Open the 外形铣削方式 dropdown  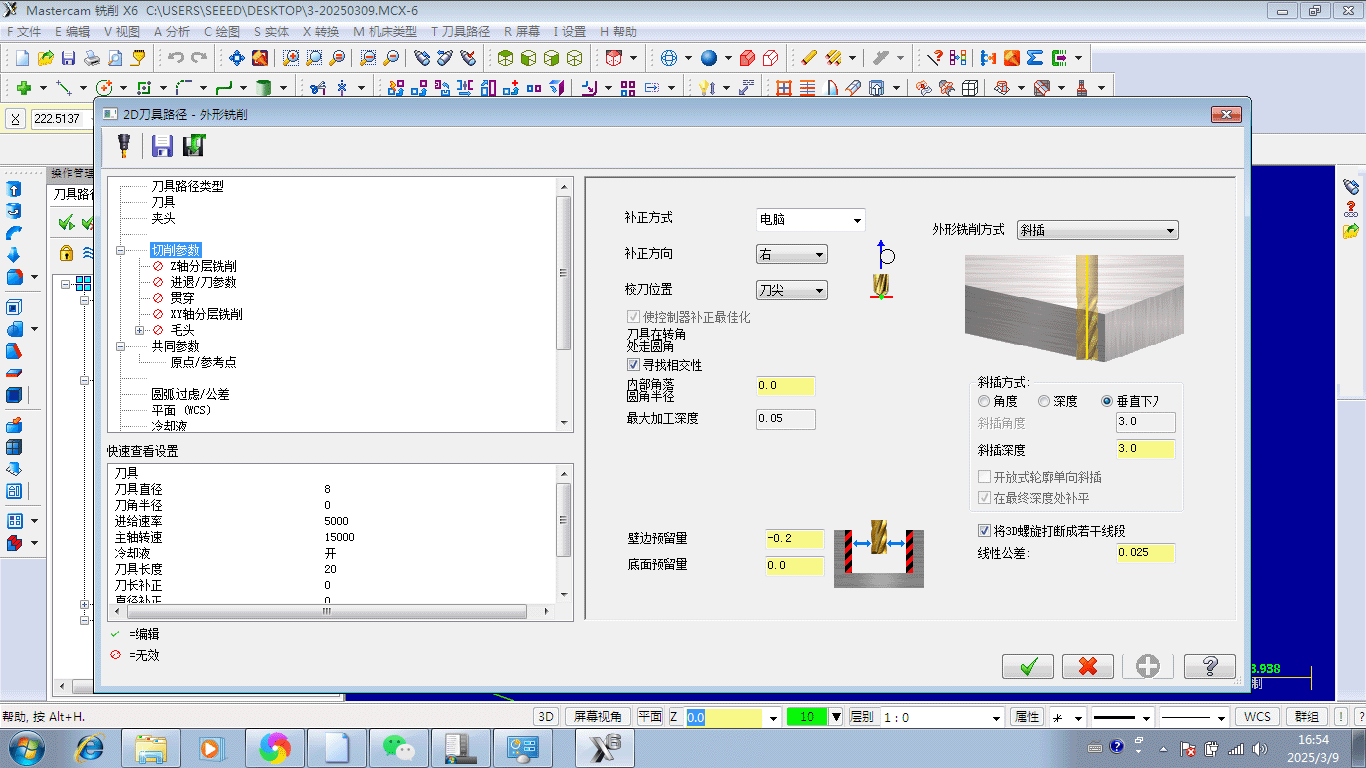(x=1098, y=230)
